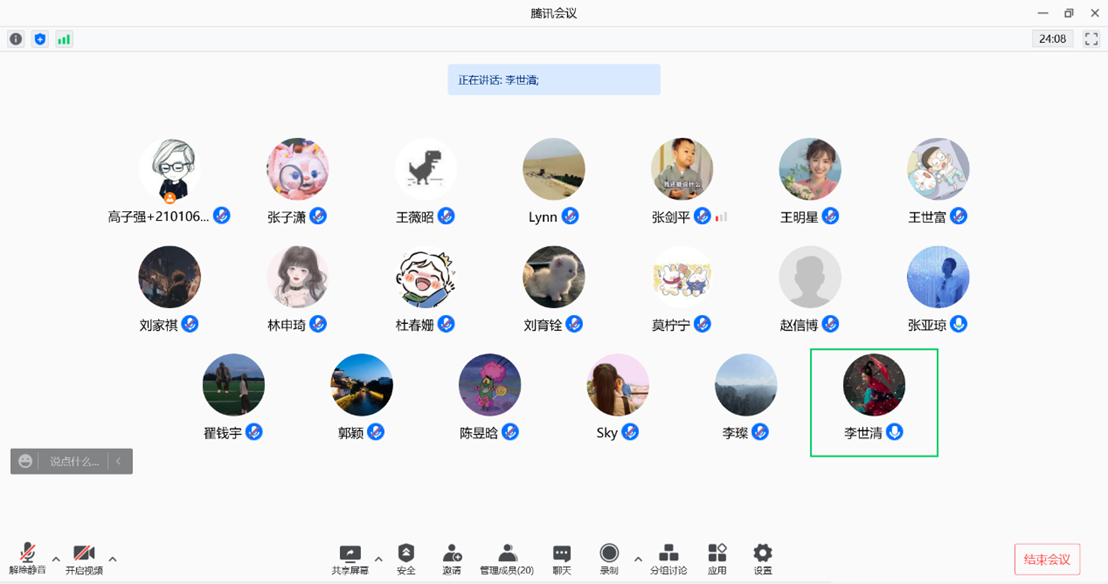Turn on the camera (开启视频)
Screen dimensions: 1108x584
(x=84, y=558)
